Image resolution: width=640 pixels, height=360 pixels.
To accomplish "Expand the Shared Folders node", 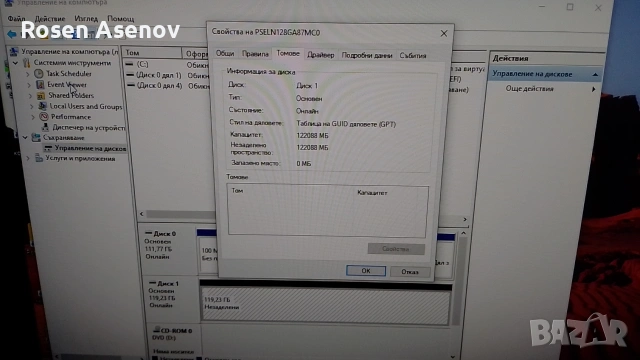I will click(x=30, y=96).
